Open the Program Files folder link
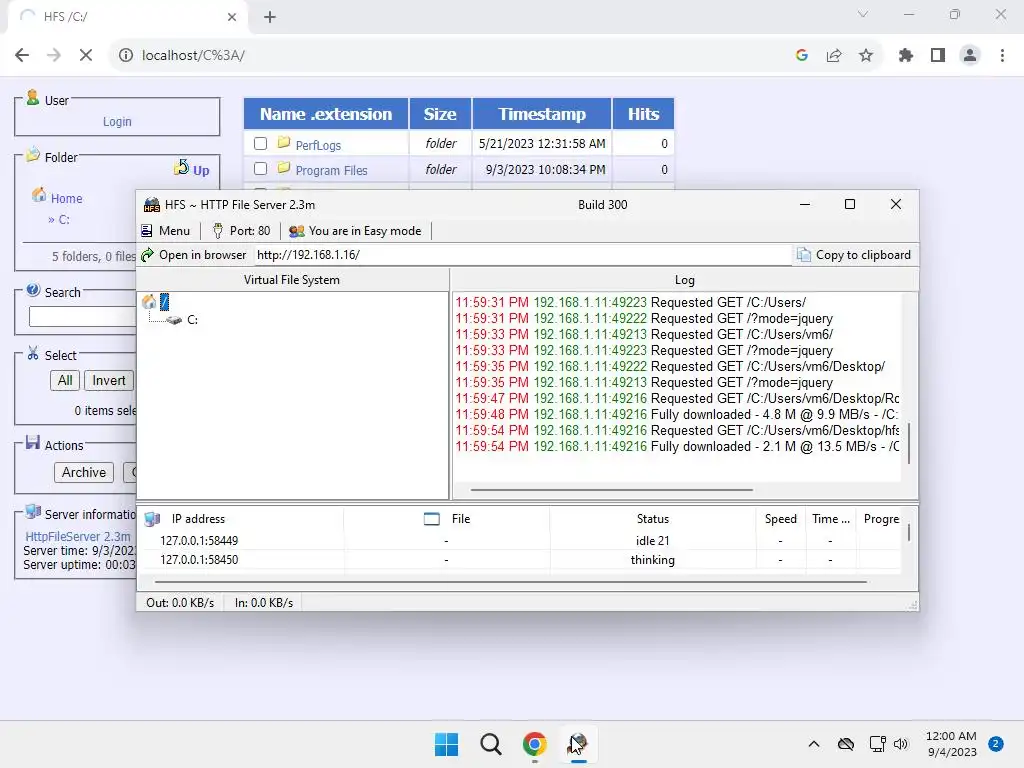Image resolution: width=1024 pixels, height=768 pixels. pyautogui.click(x=331, y=170)
